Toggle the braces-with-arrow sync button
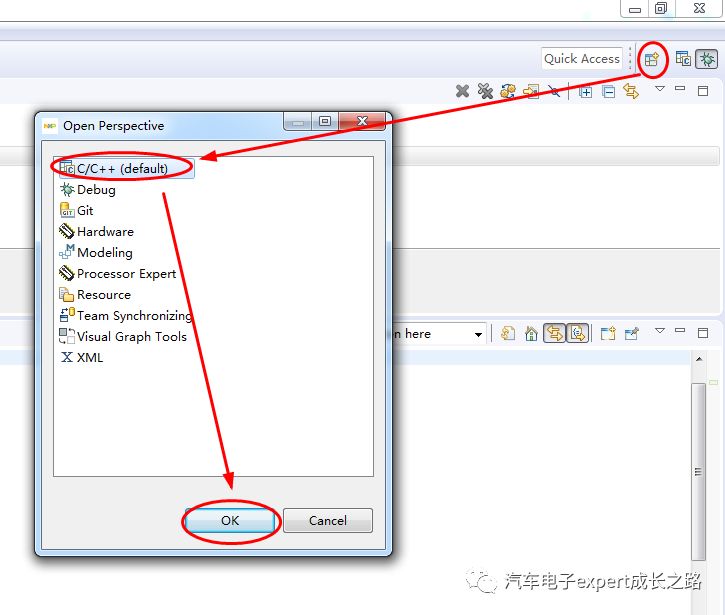 pyautogui.click(x=578, y=333)
